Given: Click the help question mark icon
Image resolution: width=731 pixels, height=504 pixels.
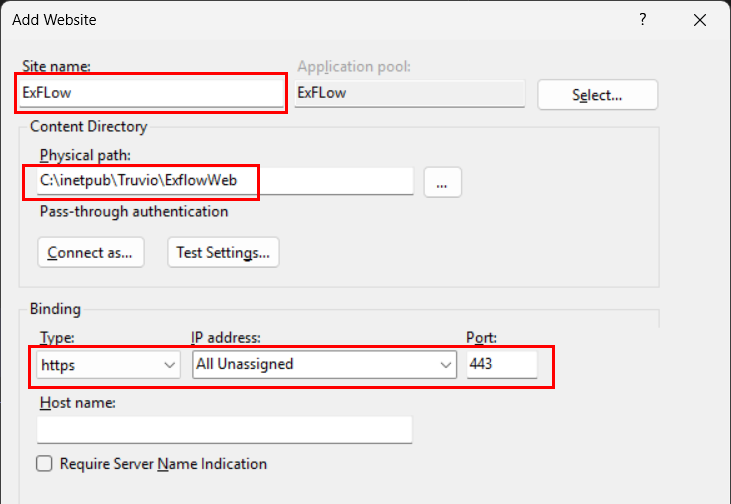Looking at the screenshot, I should (643, 20).
